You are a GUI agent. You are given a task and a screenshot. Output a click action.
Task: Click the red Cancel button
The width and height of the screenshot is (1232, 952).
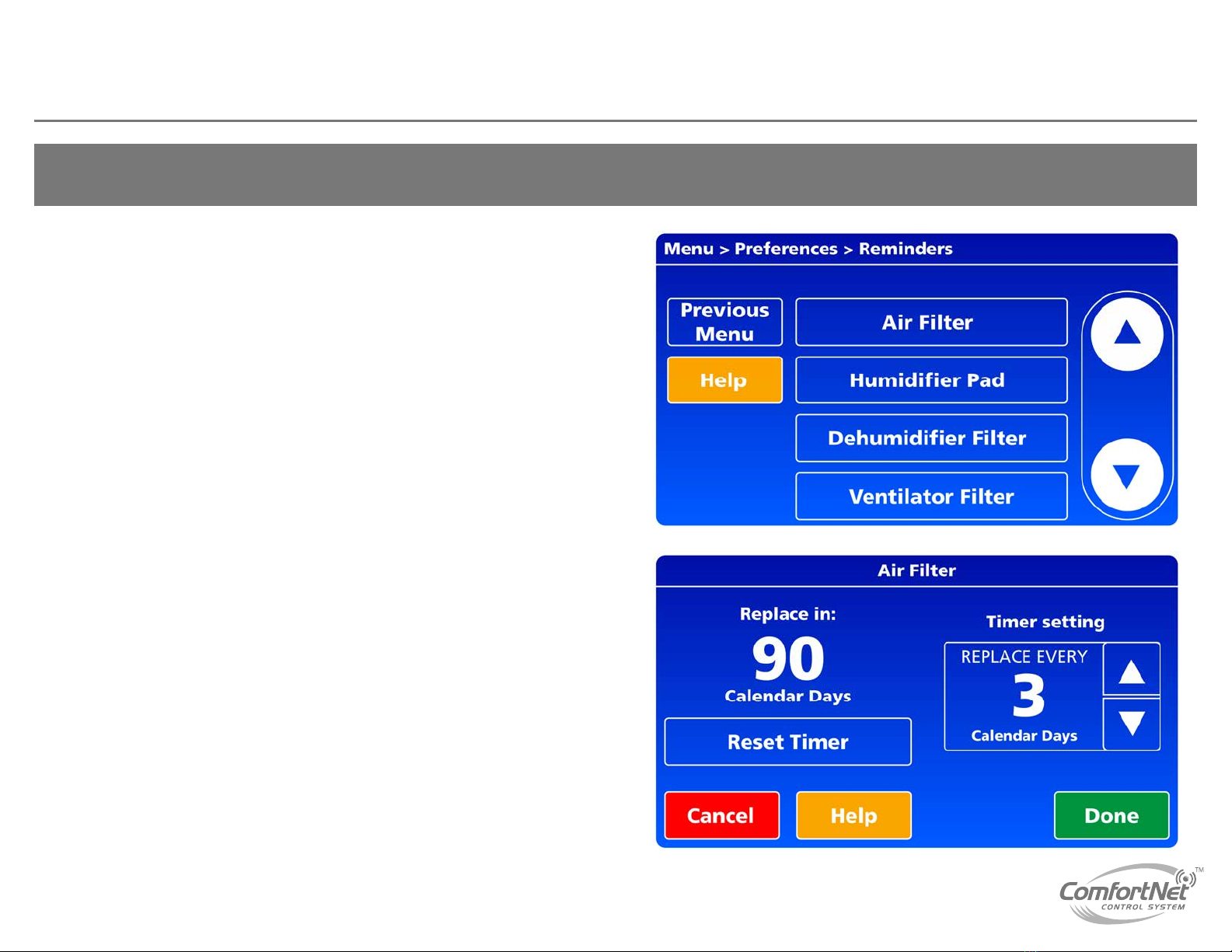721,815
